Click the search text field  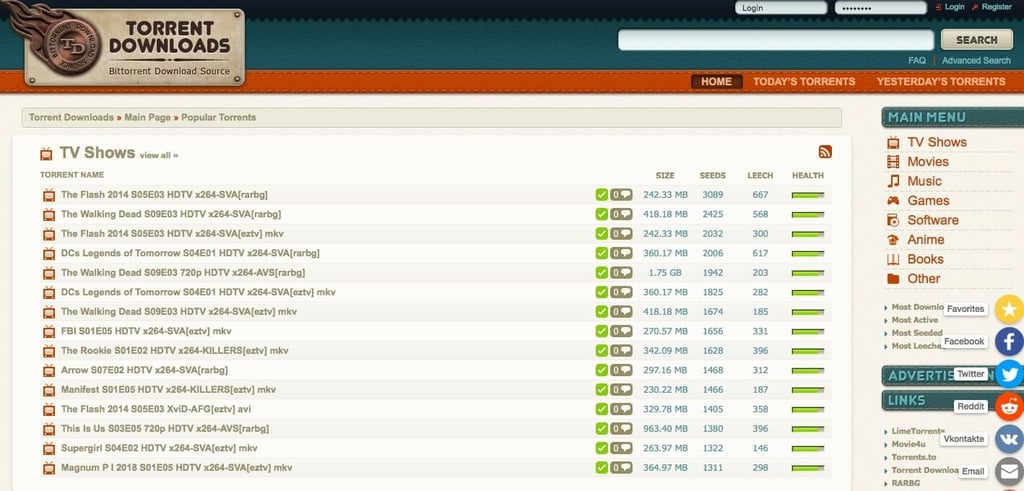(776, 40)
